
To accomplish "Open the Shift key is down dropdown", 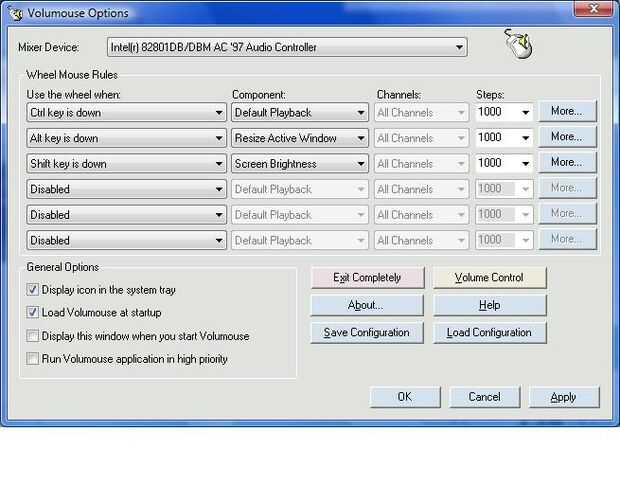I will 127,164.
